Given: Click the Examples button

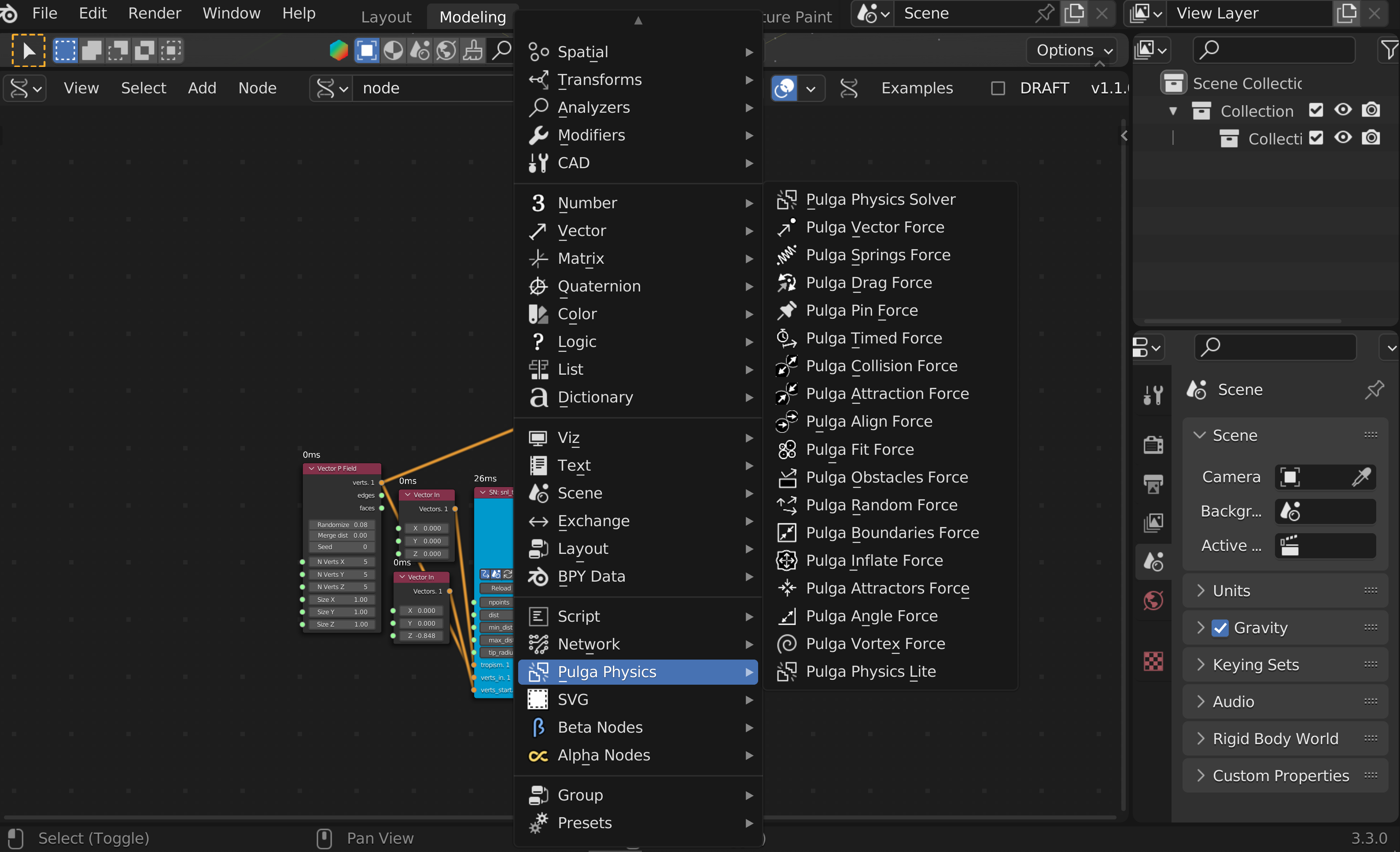Looking at the screenshot, I should (x=917, y=88).
